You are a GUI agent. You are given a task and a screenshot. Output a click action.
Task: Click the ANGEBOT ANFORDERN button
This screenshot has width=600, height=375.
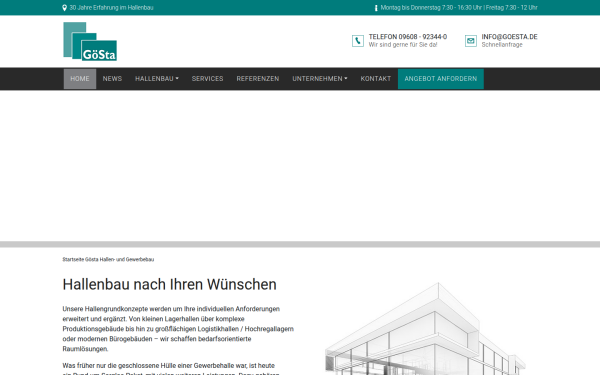pos(441,79)
